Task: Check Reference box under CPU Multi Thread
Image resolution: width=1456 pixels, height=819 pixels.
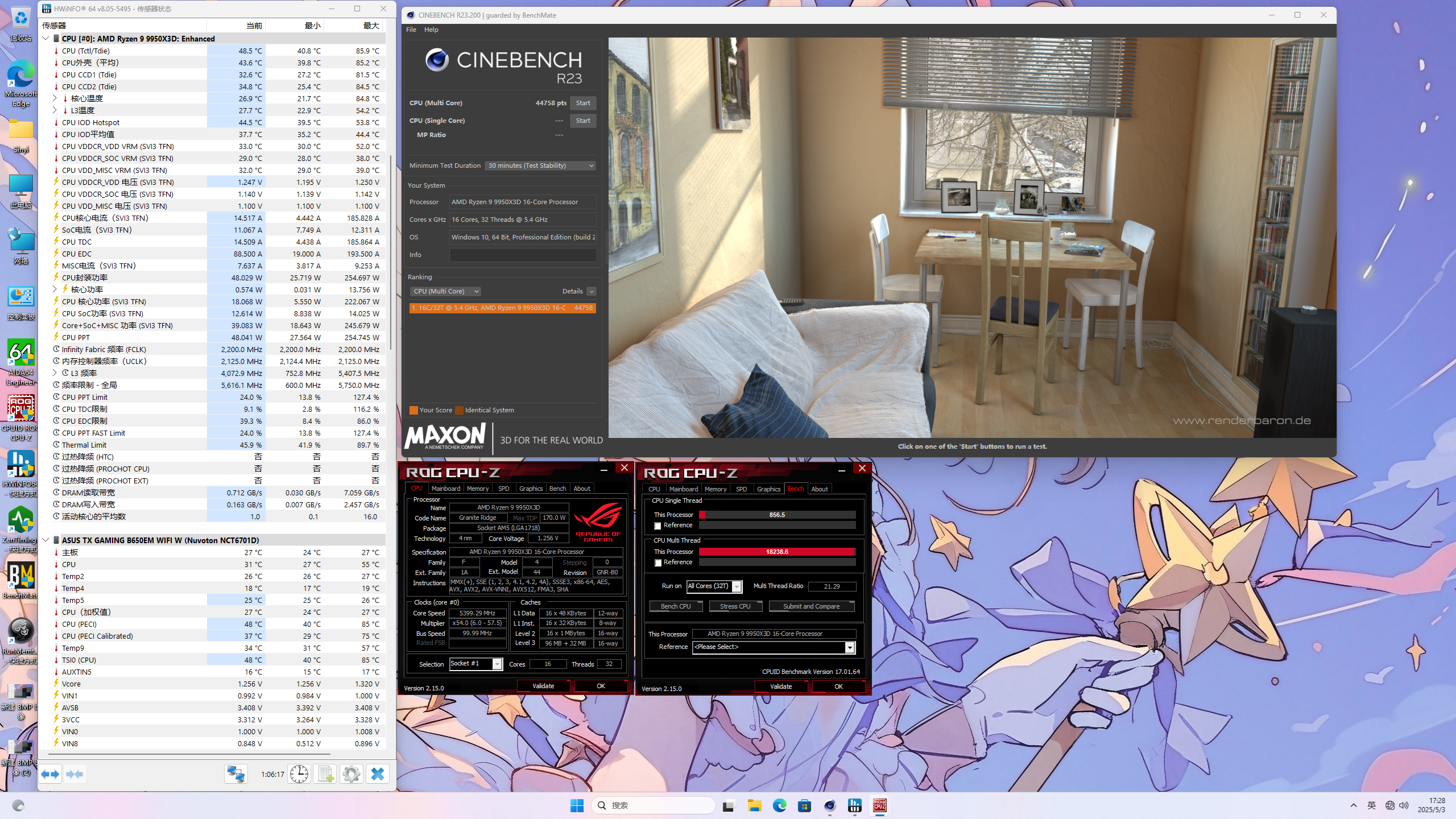Action: click(658, 562)
